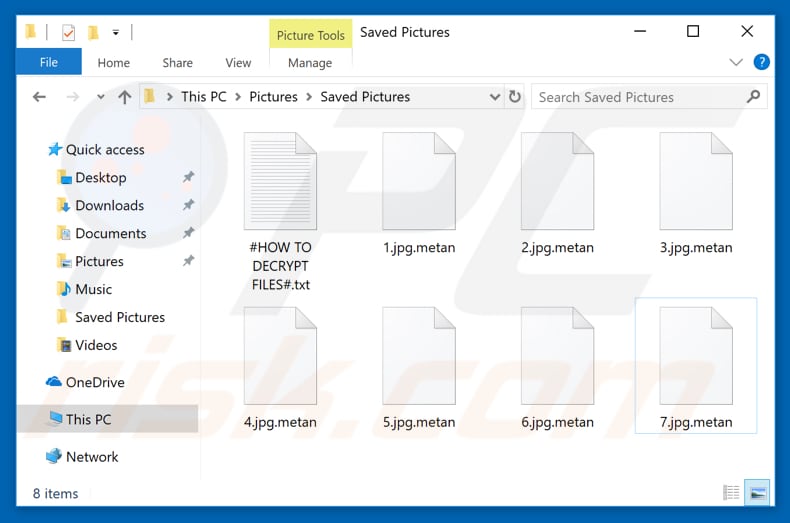
Task: Open Documents in navigation pane
Action: pyautogui.click(x=102, y=233)
